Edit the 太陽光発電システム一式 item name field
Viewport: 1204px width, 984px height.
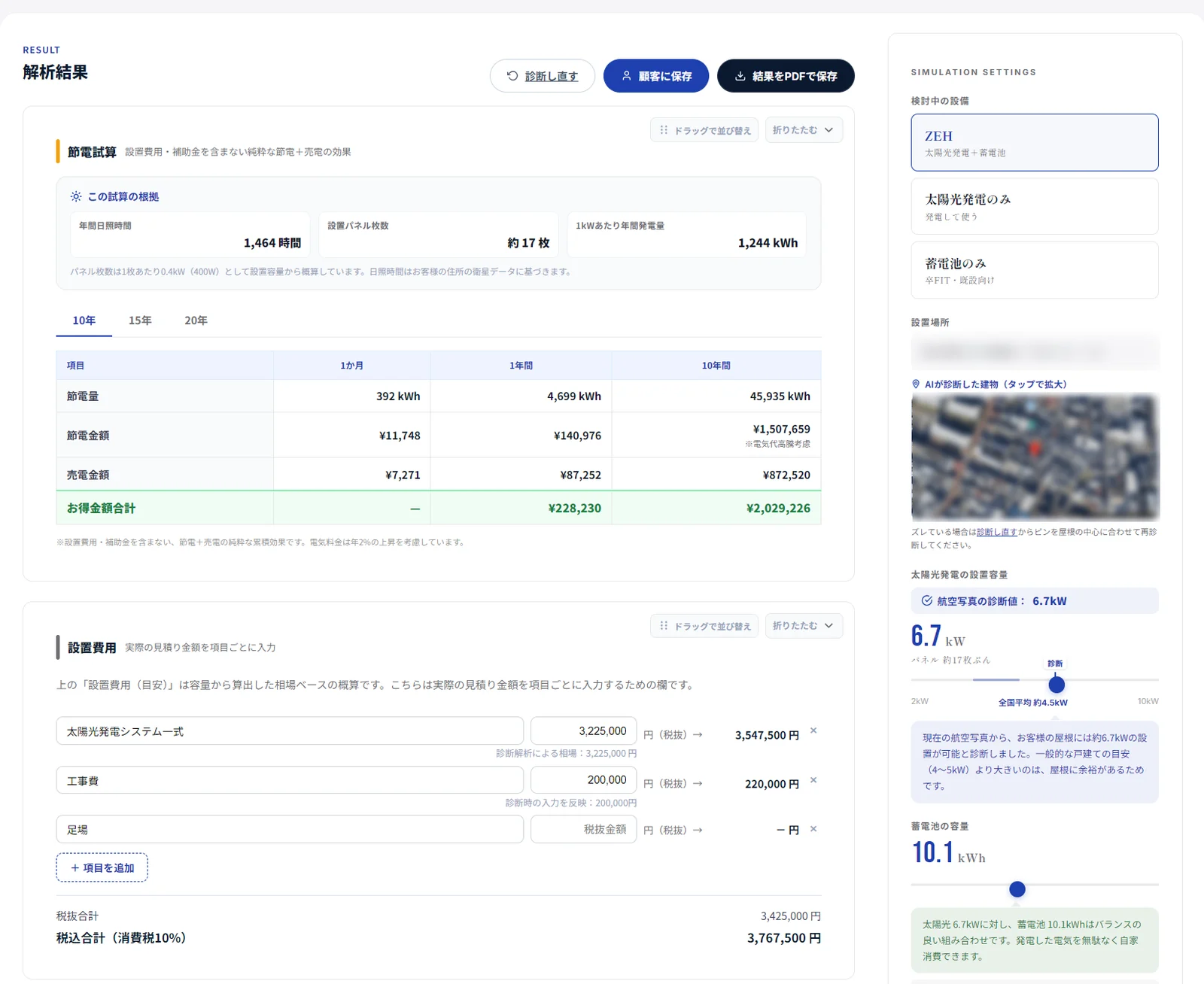(290, 731)
